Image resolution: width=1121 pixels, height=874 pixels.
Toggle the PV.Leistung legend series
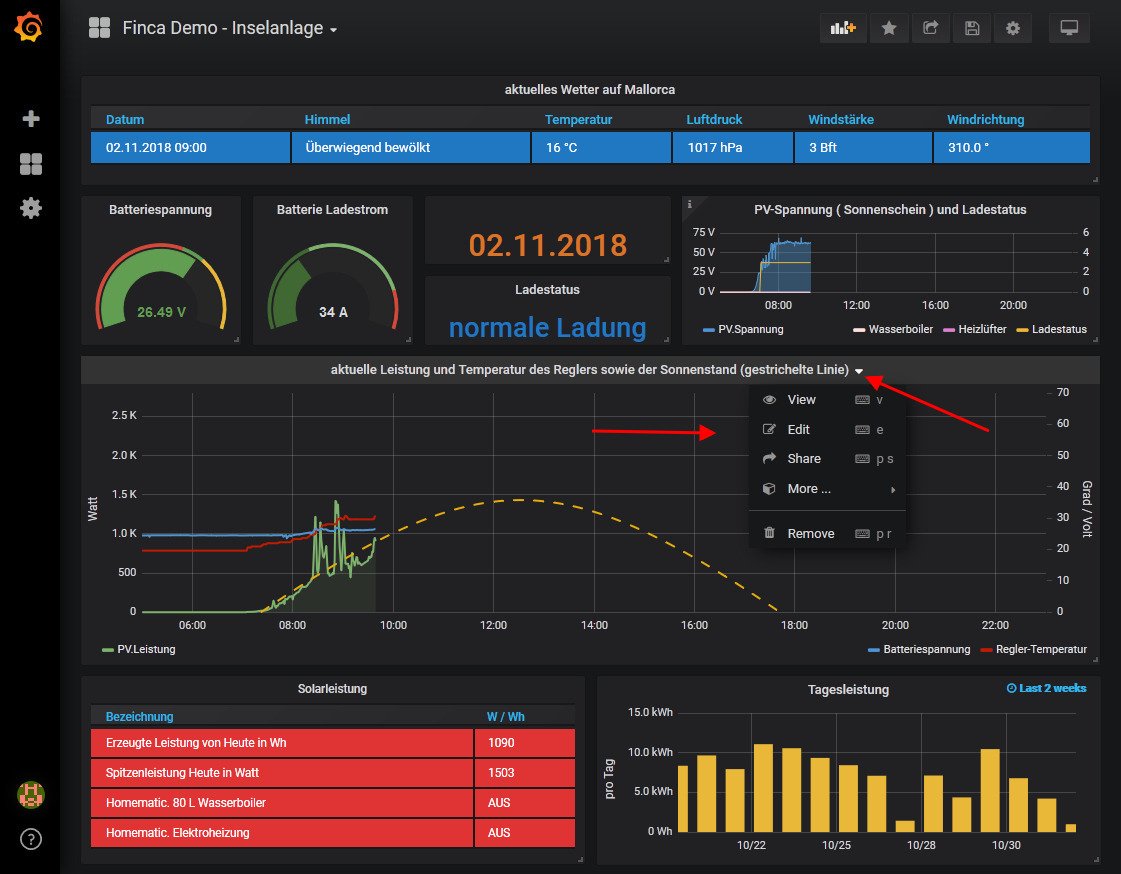coord(146,649)
